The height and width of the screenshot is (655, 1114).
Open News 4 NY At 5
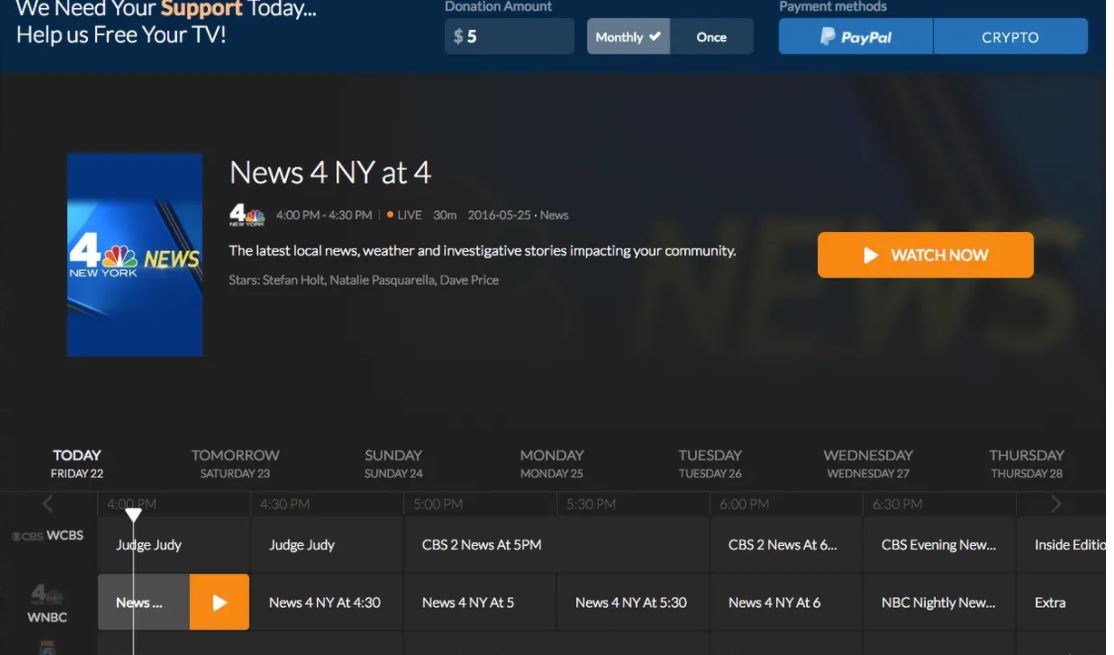480,602
